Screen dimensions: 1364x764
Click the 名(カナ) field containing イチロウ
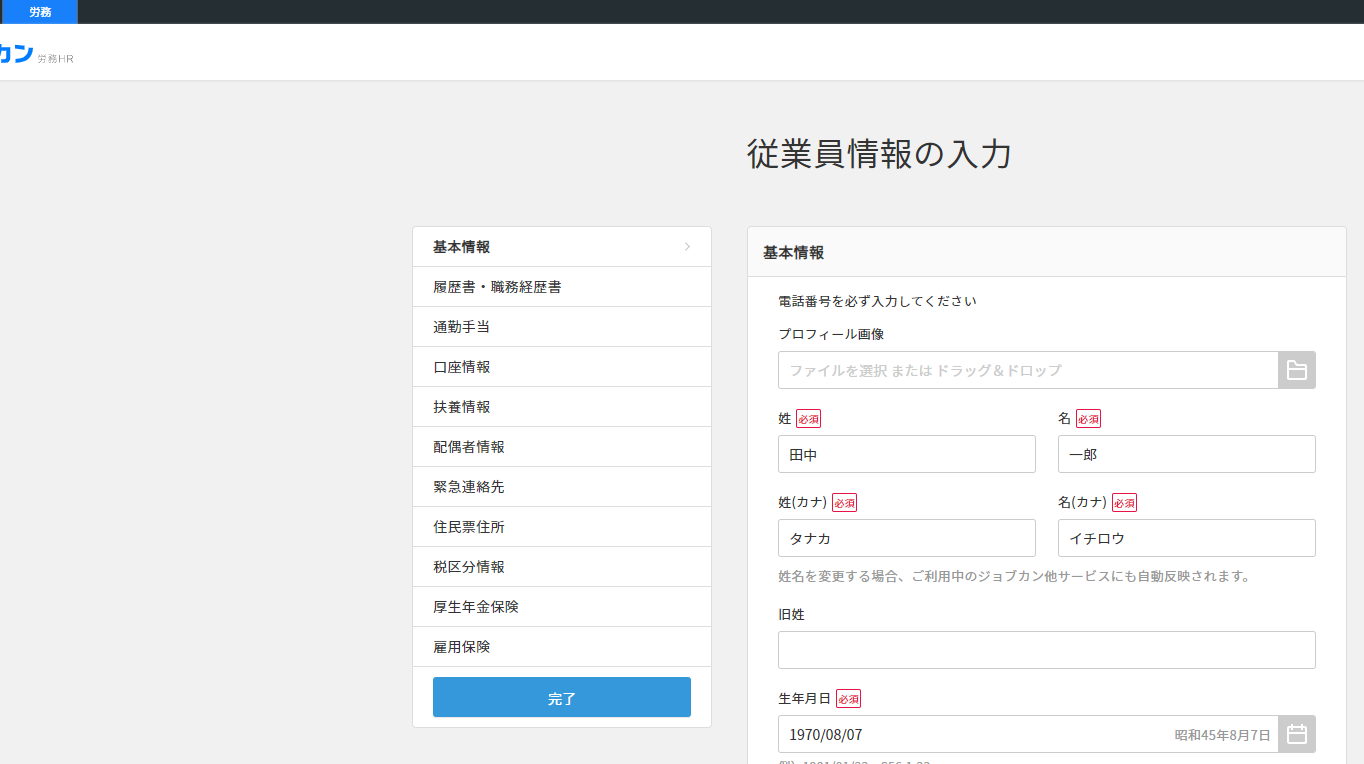[x=1186, y=538]
